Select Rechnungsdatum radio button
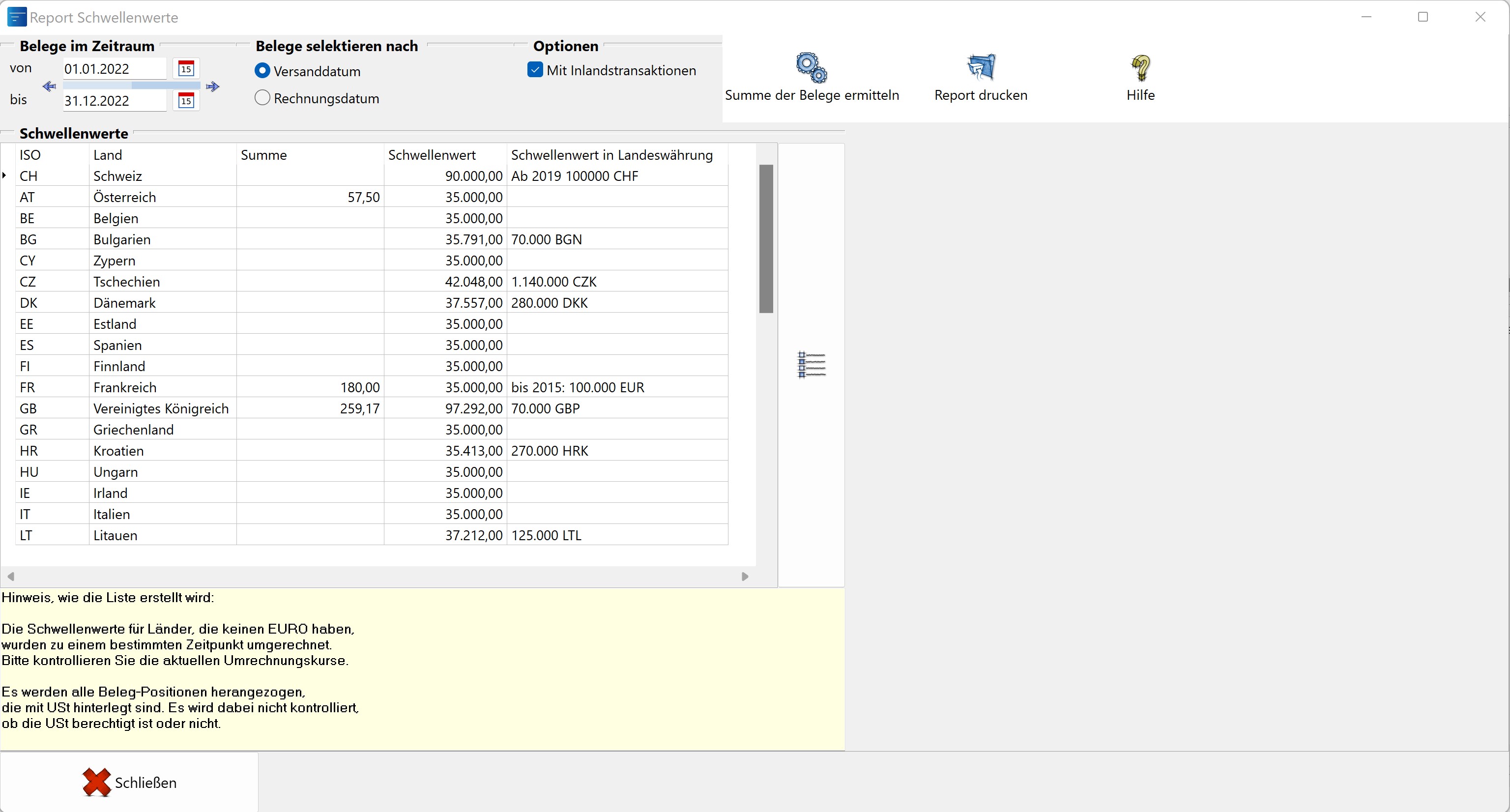This screenshot has width=1510, height=812. 262,98
